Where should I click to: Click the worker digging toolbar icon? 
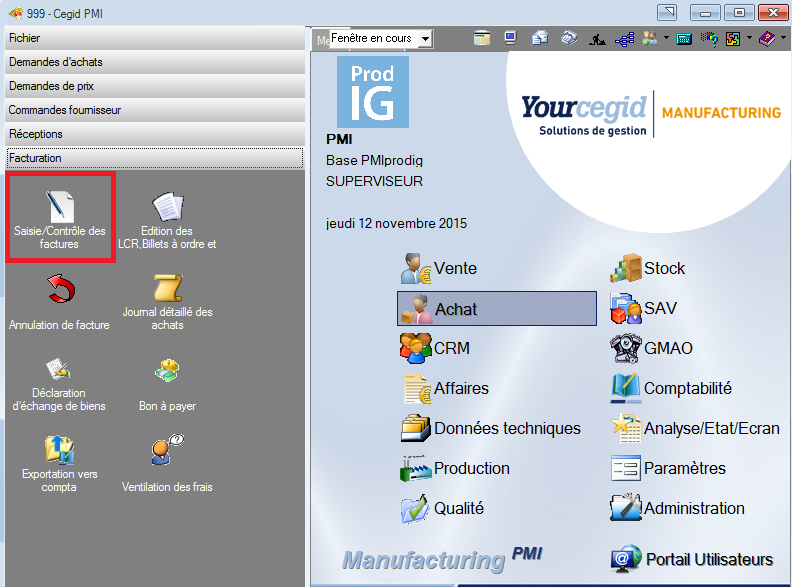(x=598, y=39)
